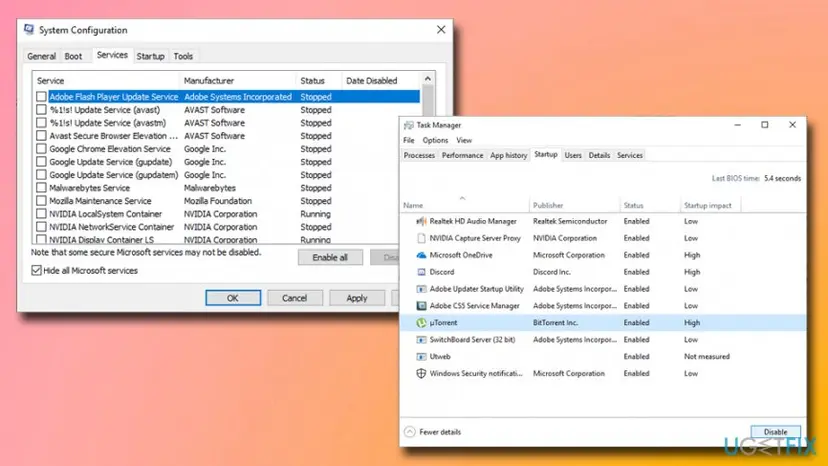Screen dimensions: 828x466
Task: Check the Update Service (avastm) checkbox
Action: point(41,123)
